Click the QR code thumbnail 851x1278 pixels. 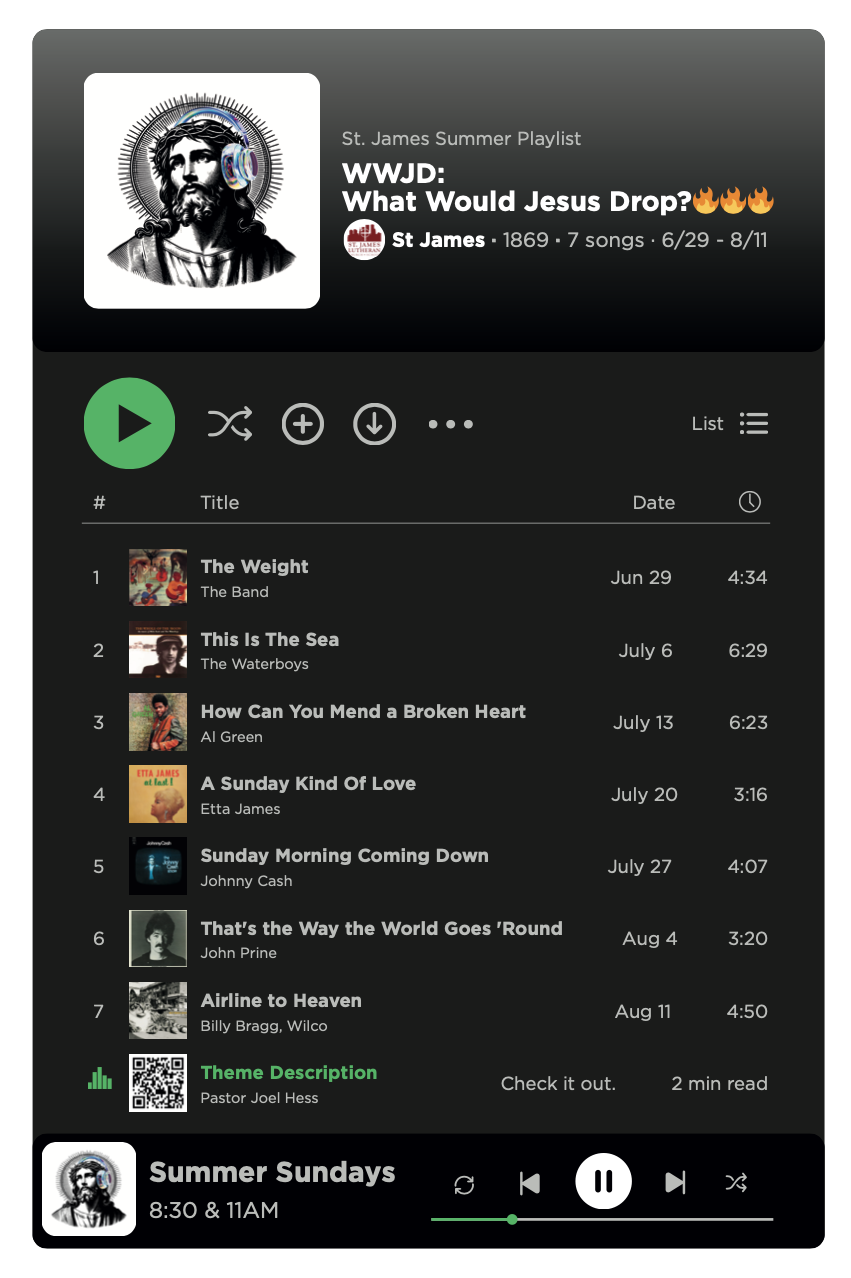point(158,1083)
